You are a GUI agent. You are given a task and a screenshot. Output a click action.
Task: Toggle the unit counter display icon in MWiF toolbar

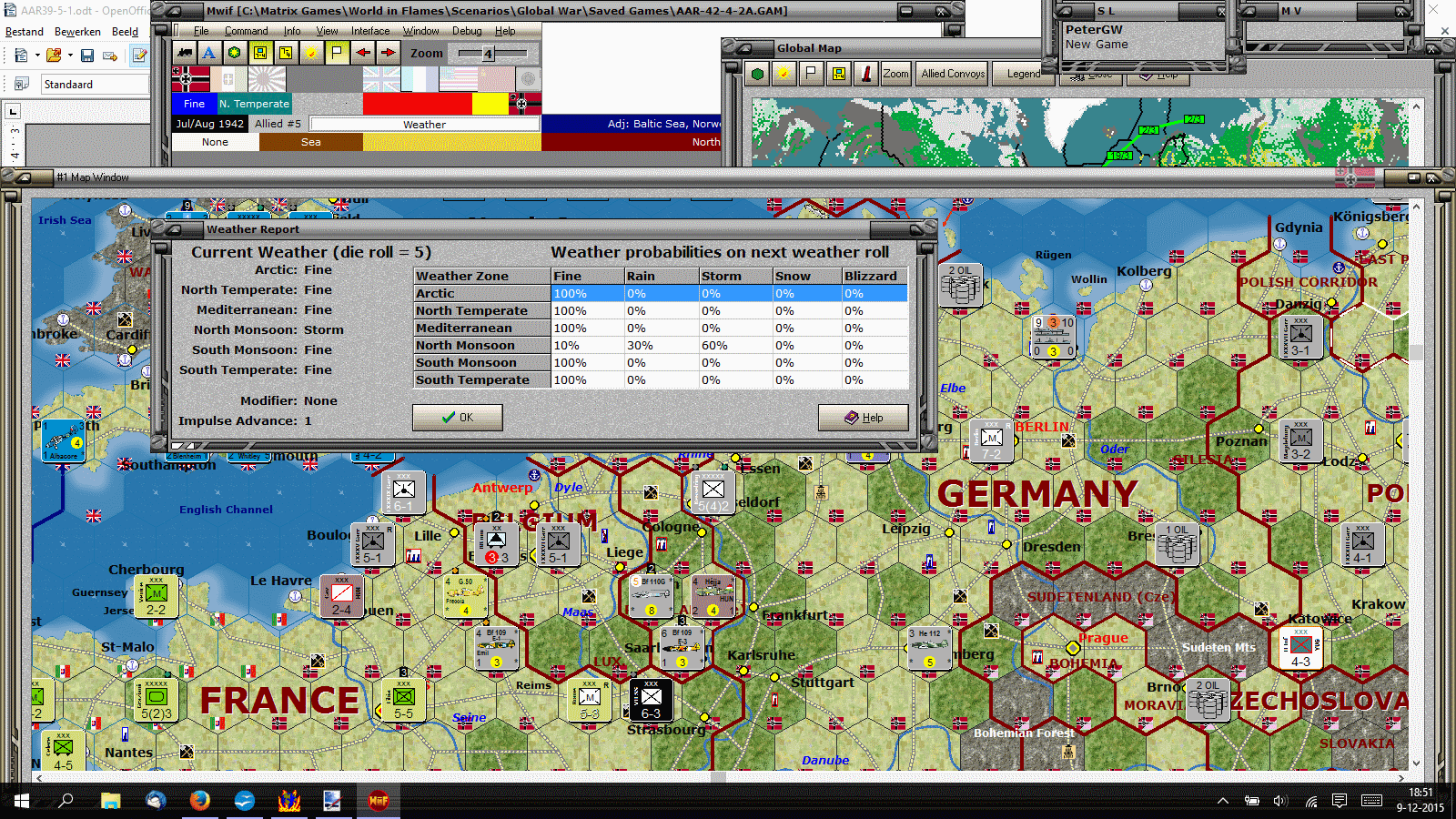click(x=260, y=53)
